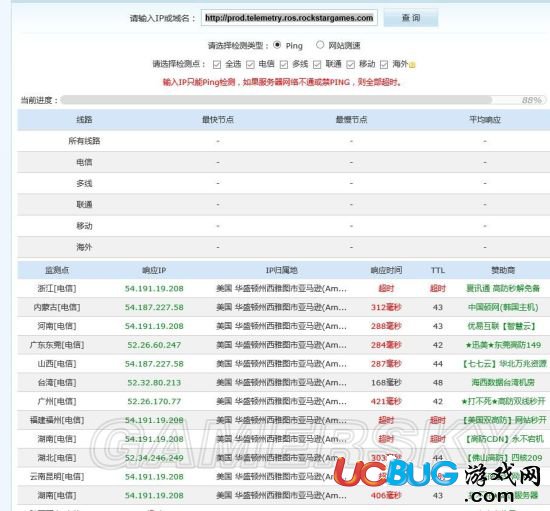The image size is (550, 511).
Task: Toggle the 全选 checkbox
Action: tap(217, 65)
